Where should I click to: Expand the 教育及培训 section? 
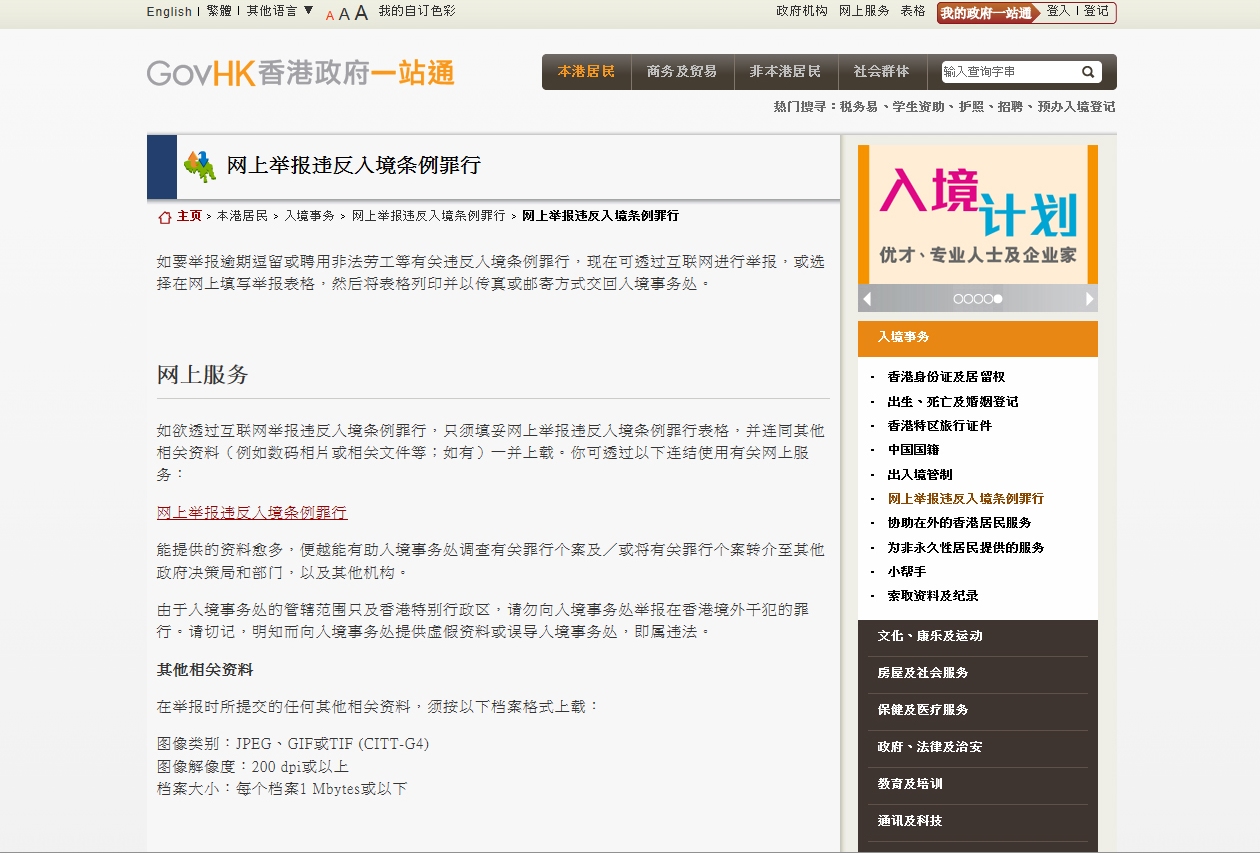[978, 784]
